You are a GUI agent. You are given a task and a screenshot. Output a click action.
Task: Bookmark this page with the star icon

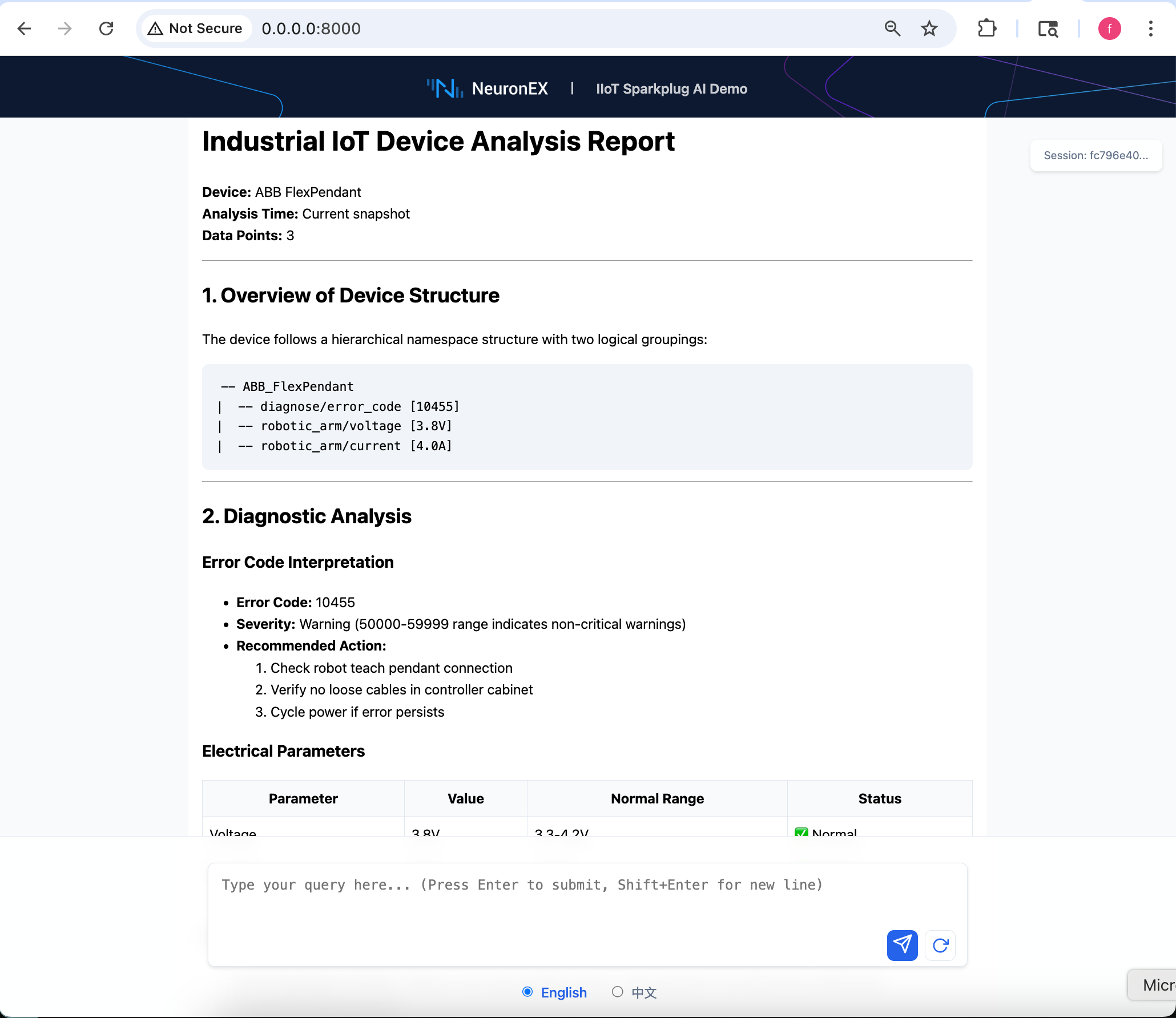coord(929,29)
